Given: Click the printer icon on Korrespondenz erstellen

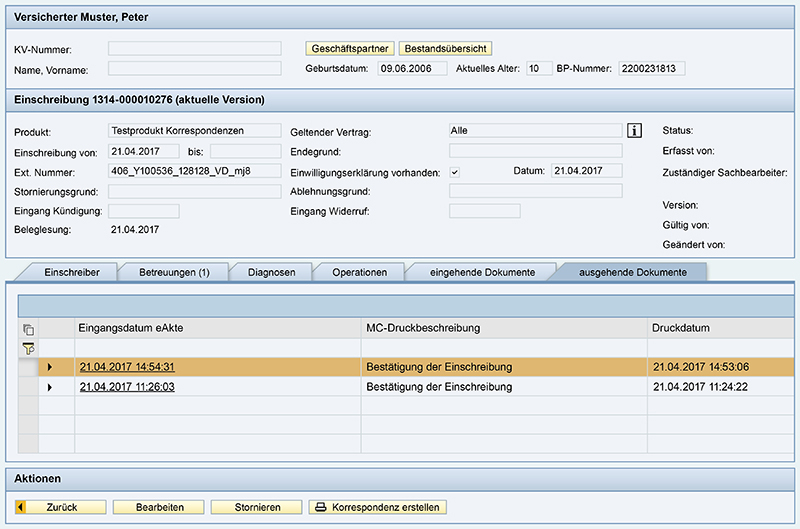Looking at the screenshot, I should [321, 507].
